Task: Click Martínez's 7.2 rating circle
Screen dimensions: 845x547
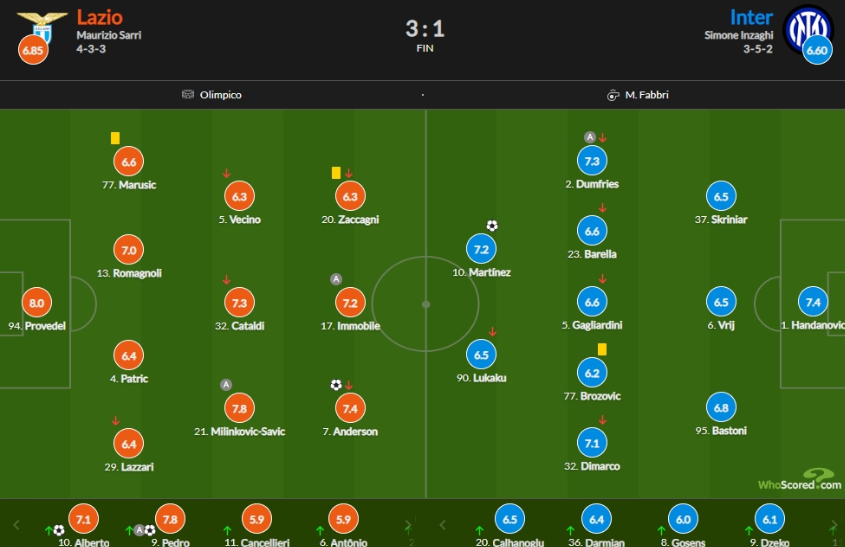Action: (481, 249)
